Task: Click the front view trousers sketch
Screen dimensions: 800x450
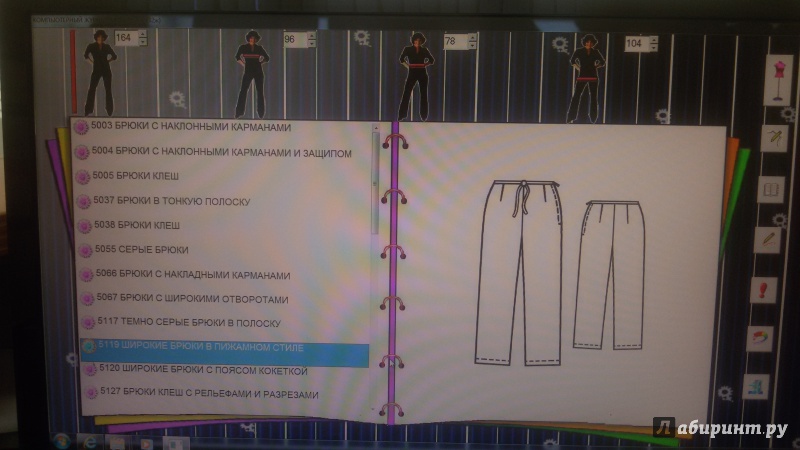Action: (517, 272)
